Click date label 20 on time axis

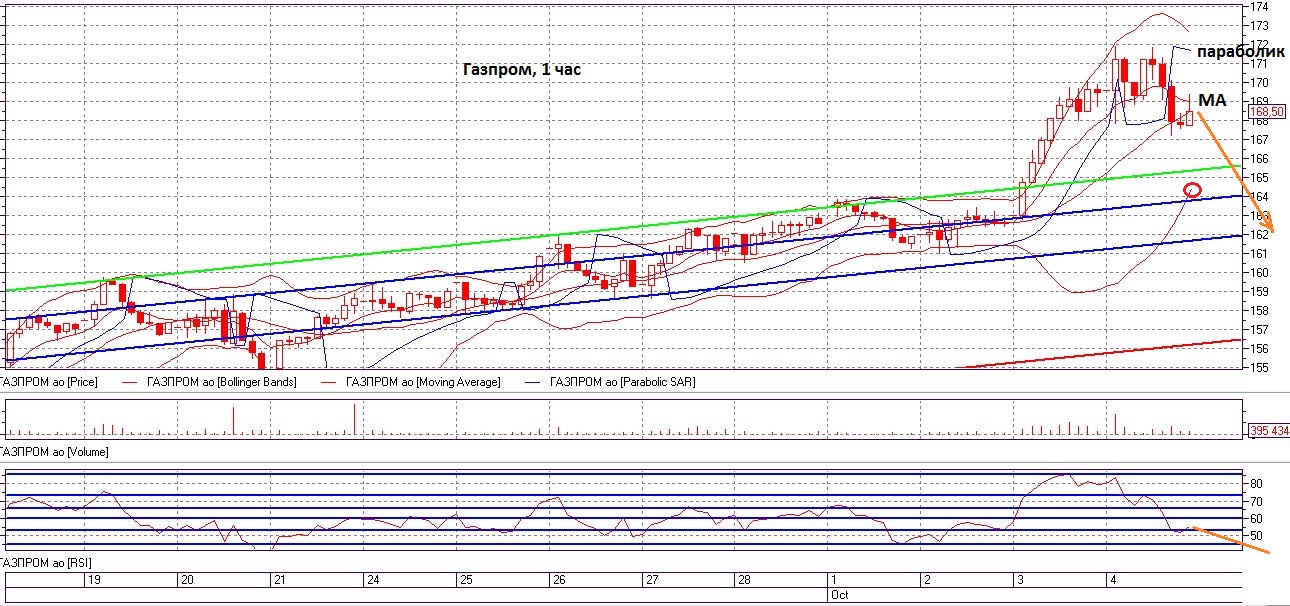click(x=186, y=580)
